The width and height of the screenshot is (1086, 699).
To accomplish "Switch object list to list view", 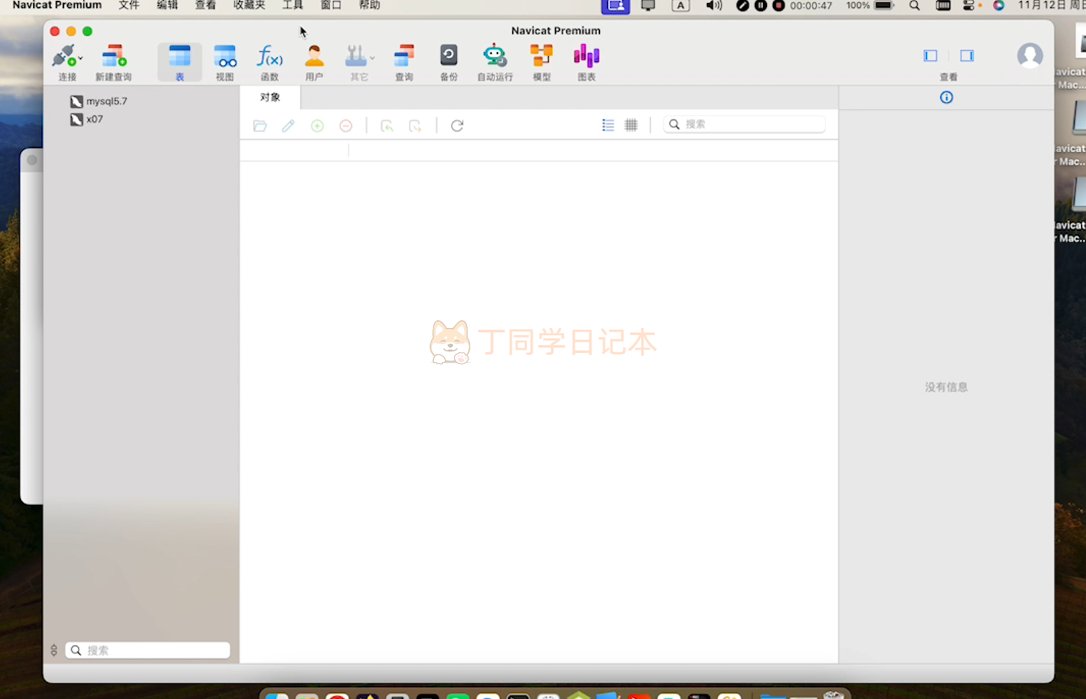I will click(608, 125).
